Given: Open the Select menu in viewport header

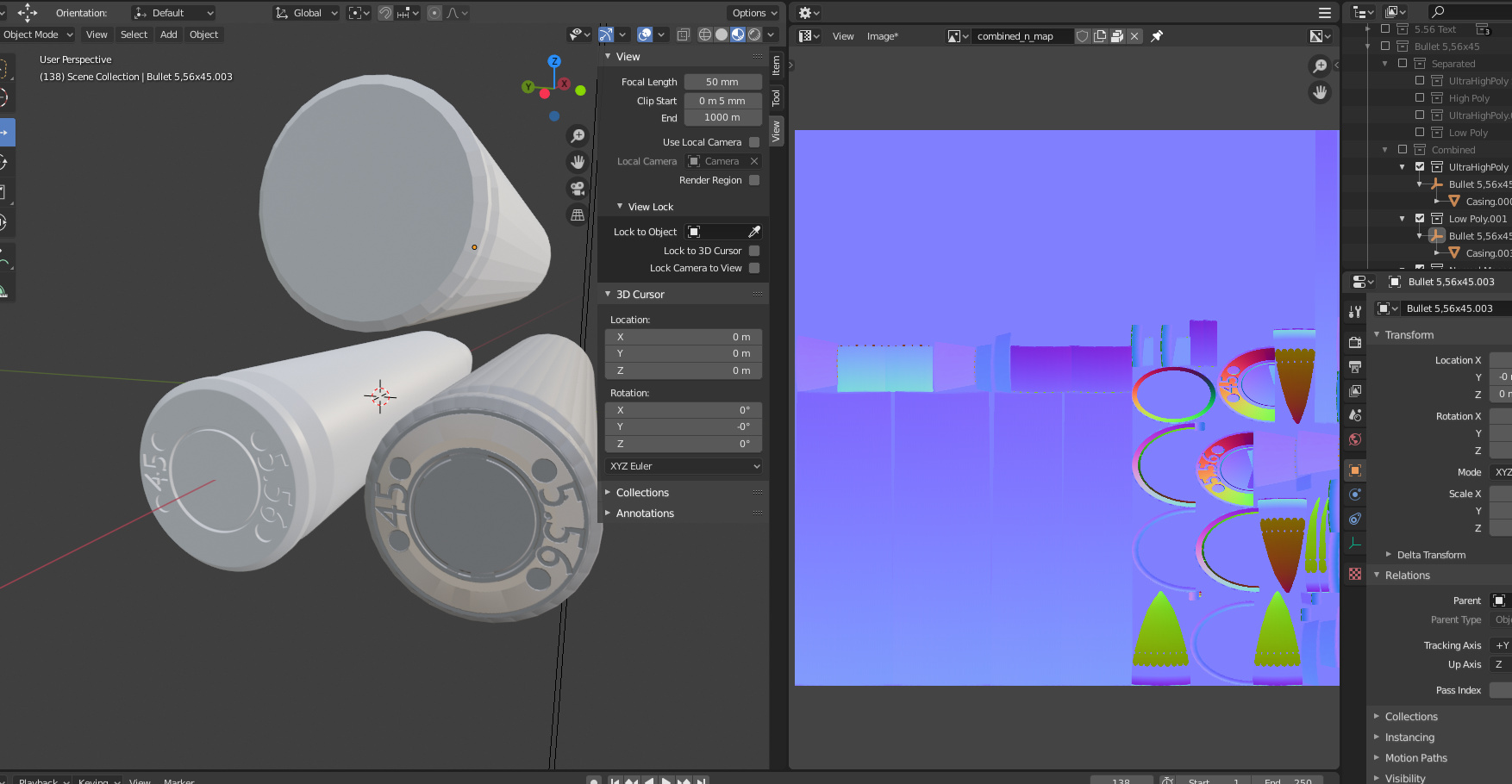Looking at the screenshot, I should [x=134, y=34].
